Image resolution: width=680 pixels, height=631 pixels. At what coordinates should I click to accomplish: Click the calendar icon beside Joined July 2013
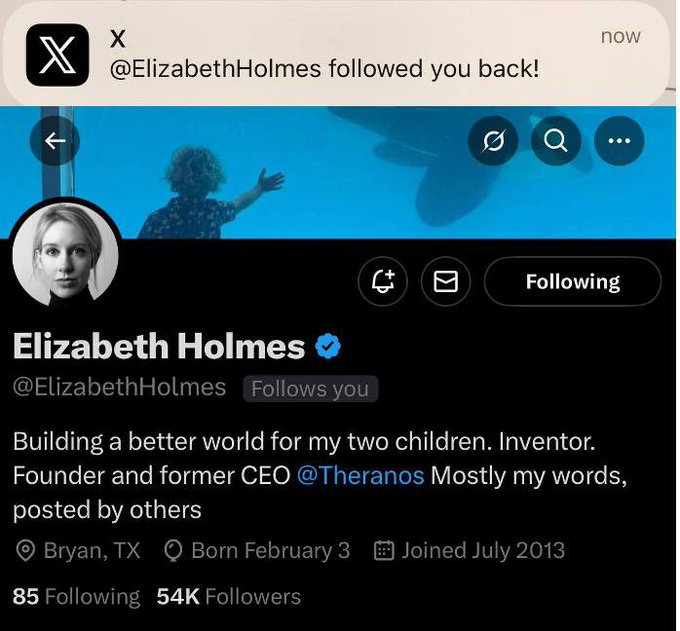coord(383,550)
